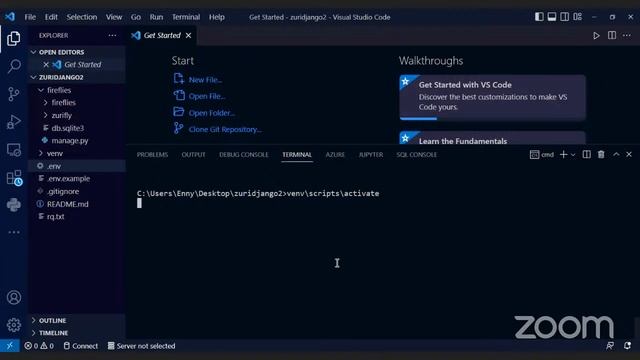Open the Source Control view

(13, 94)
